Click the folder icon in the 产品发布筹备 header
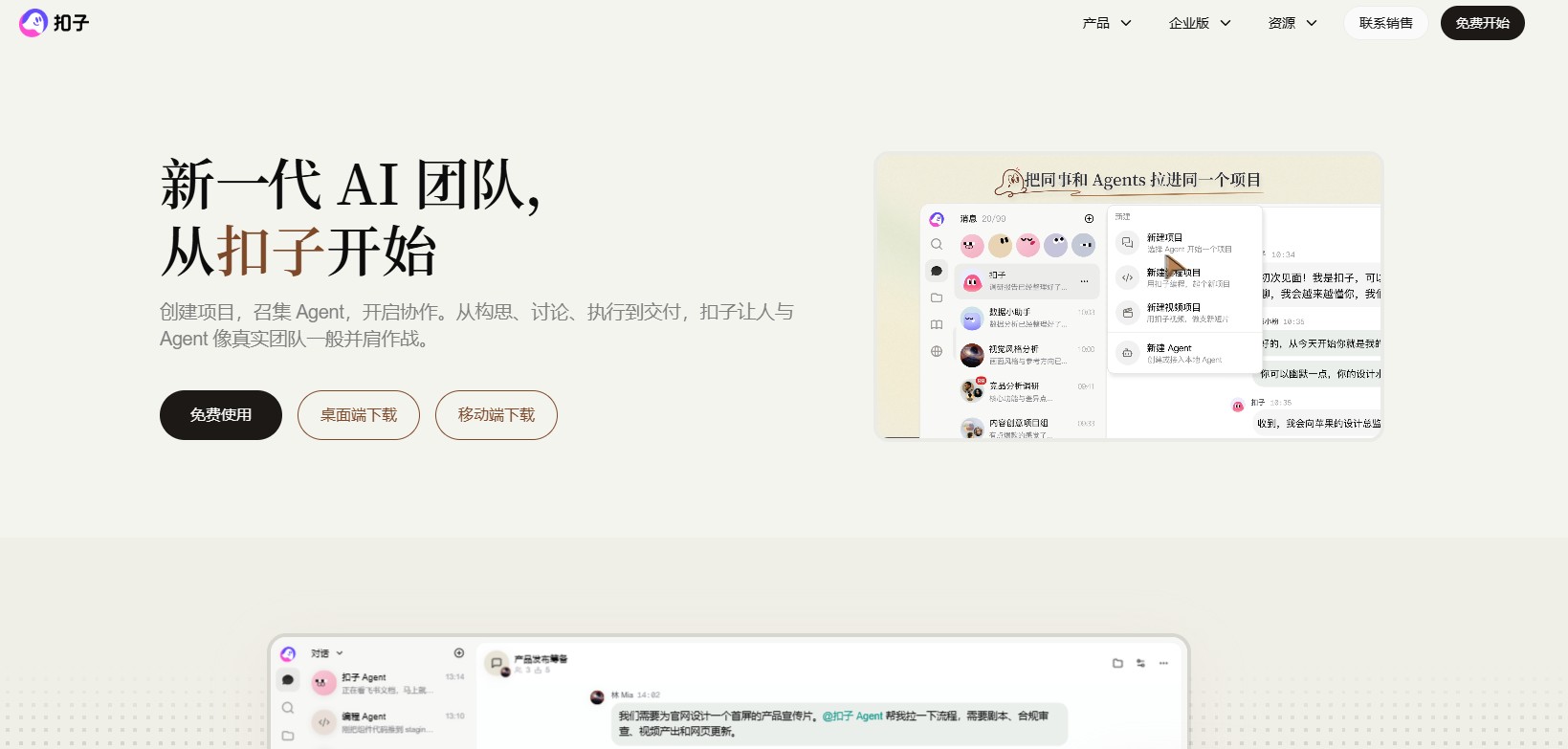Screen dimensions: 1568x749 click(1117, 663)
